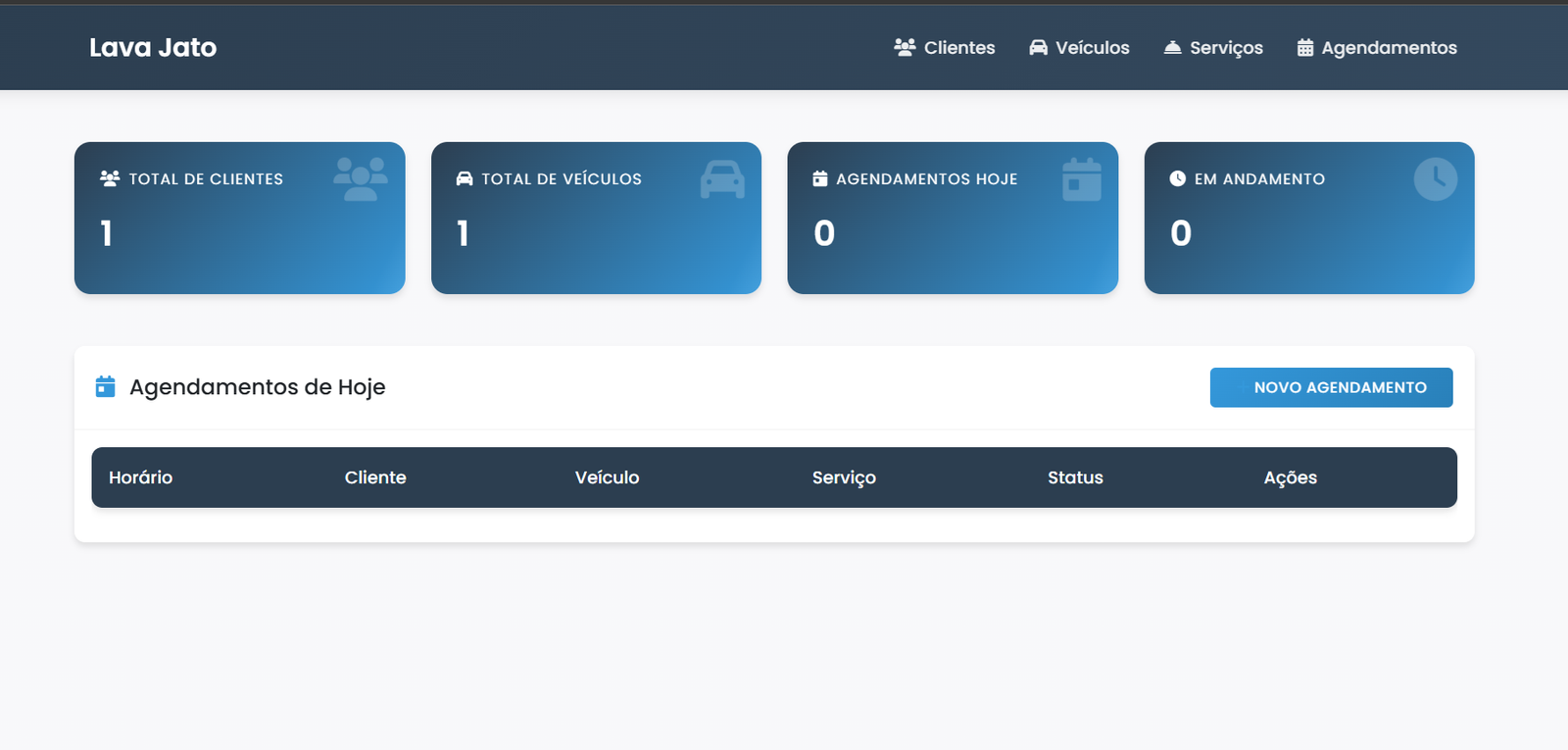The height and width of the screenshot is (750, 1568).
Task: Go to the Veículos page in navbar
Action: pos(1079,48)
